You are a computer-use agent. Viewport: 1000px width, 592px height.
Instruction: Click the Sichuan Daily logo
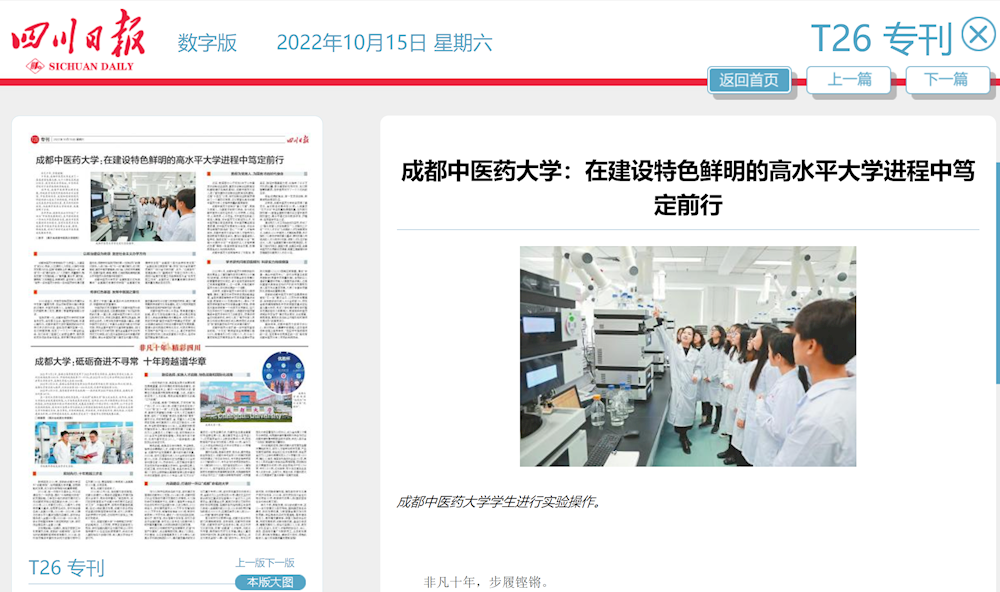pos(78,42)
